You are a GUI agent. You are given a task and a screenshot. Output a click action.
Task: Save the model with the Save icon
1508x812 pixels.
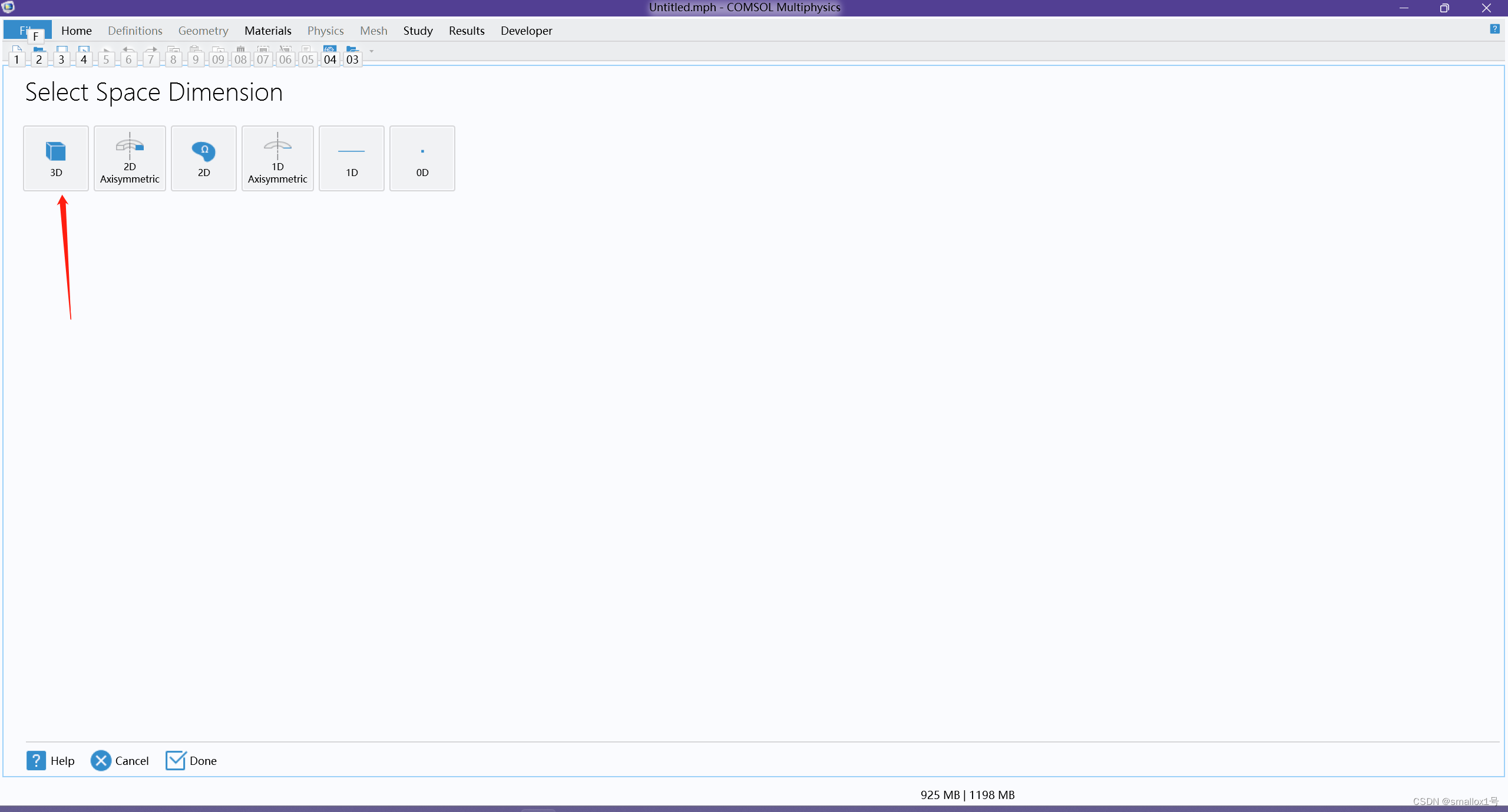pyautogui.click(x=61, y=49)
